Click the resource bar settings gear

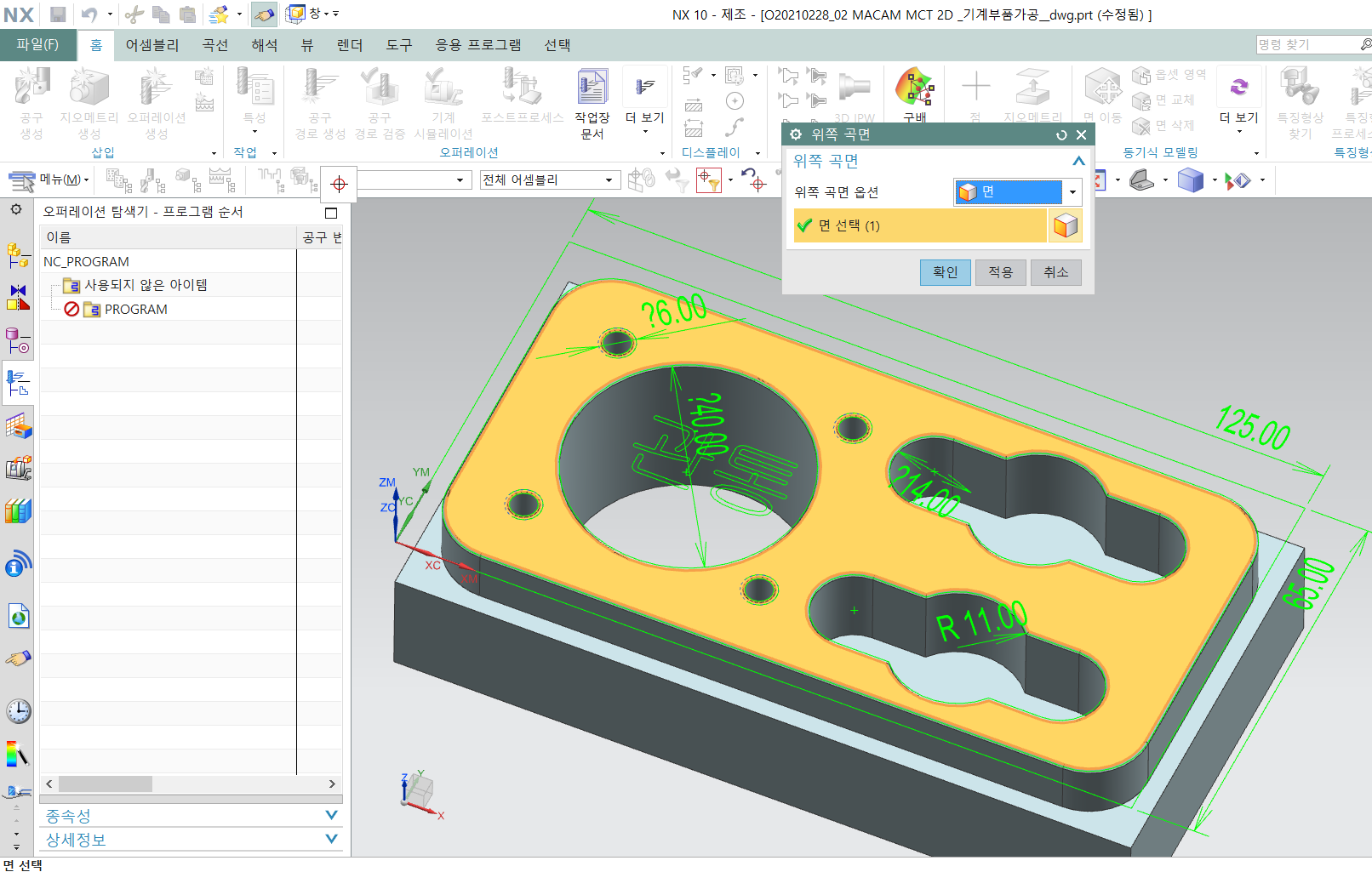[x=16, y=209]
